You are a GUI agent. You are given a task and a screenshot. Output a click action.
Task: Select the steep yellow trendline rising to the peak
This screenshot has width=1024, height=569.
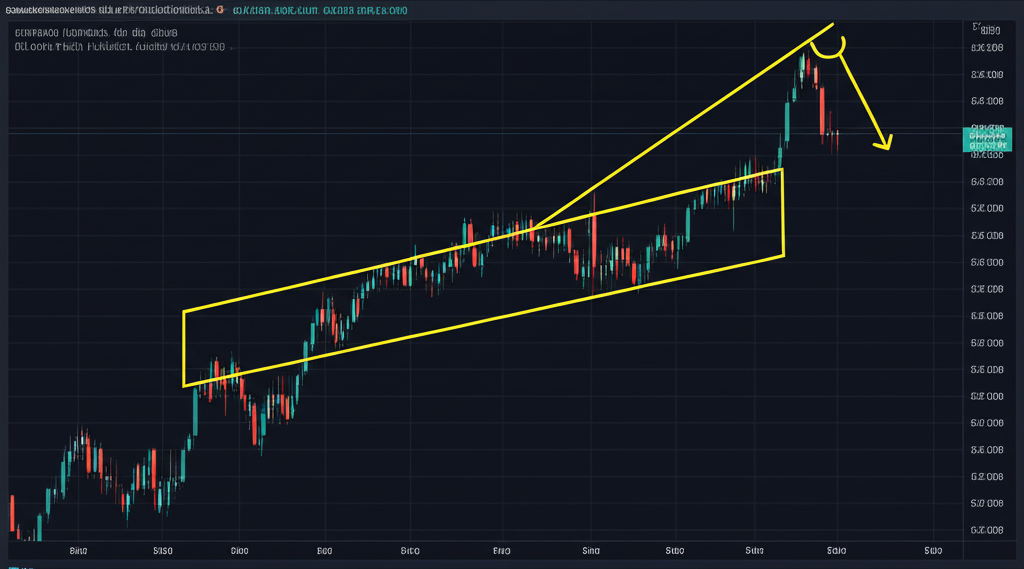(x=680, y=128)
